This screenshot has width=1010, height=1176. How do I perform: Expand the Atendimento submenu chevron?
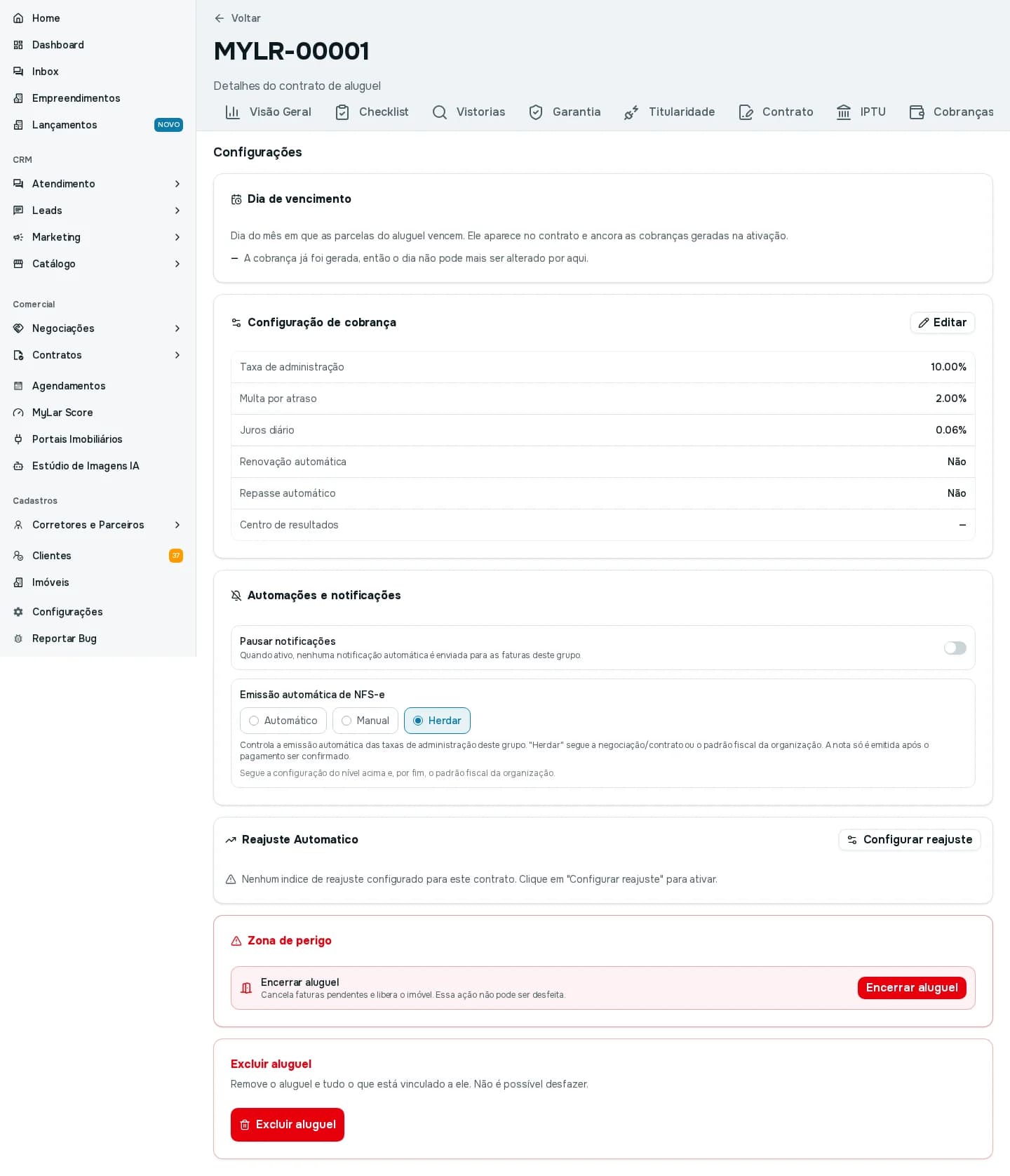pos(177,184)
